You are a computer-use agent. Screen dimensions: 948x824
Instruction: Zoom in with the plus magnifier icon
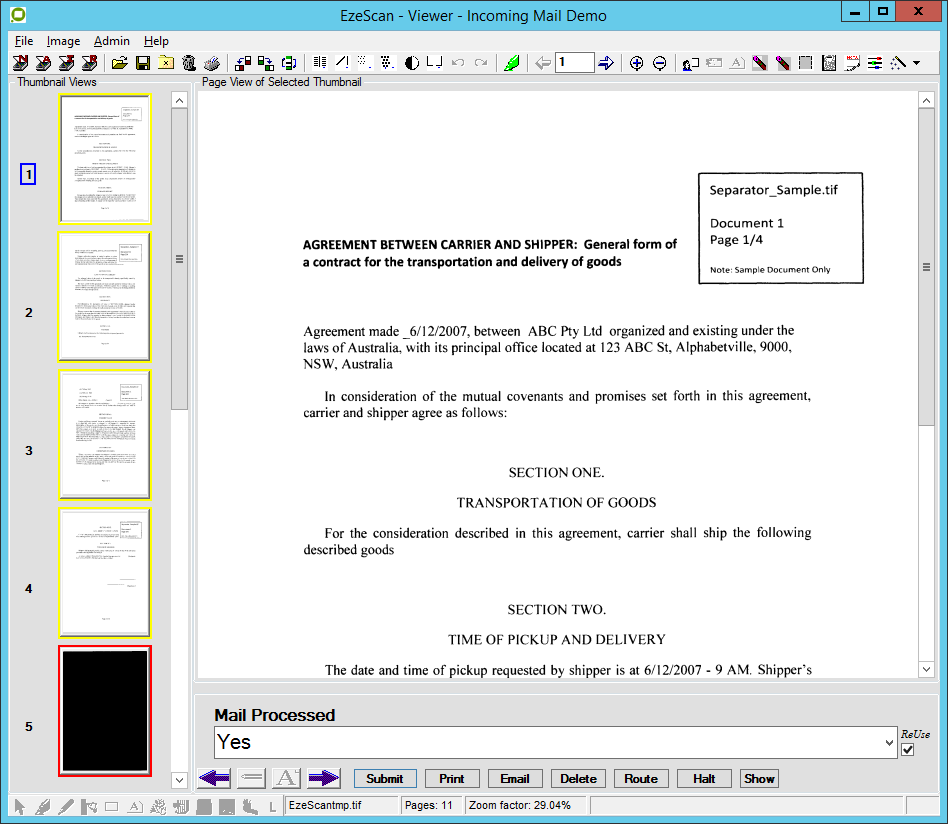tap(636, 63)
